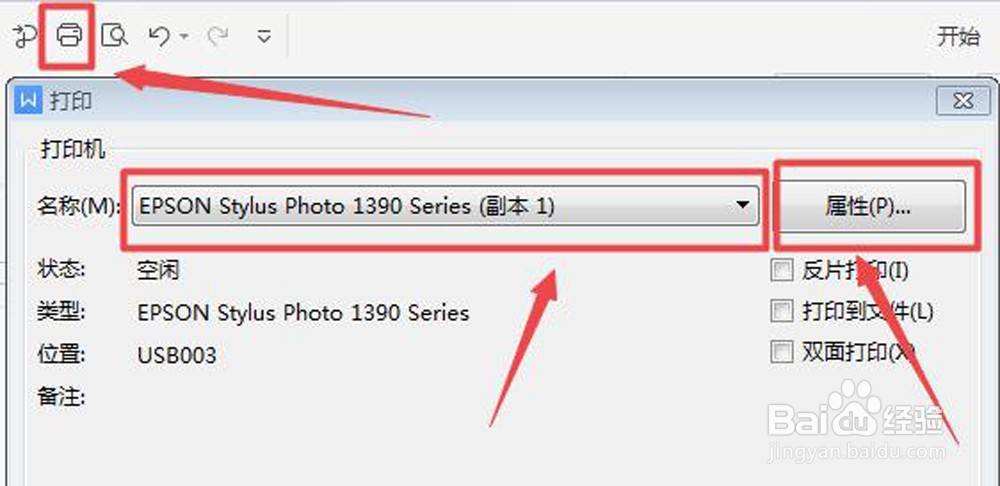Open printer 属性(P)... settings
The width and height of the screenshot is (1000, 486).
click(x=869, y=206)
